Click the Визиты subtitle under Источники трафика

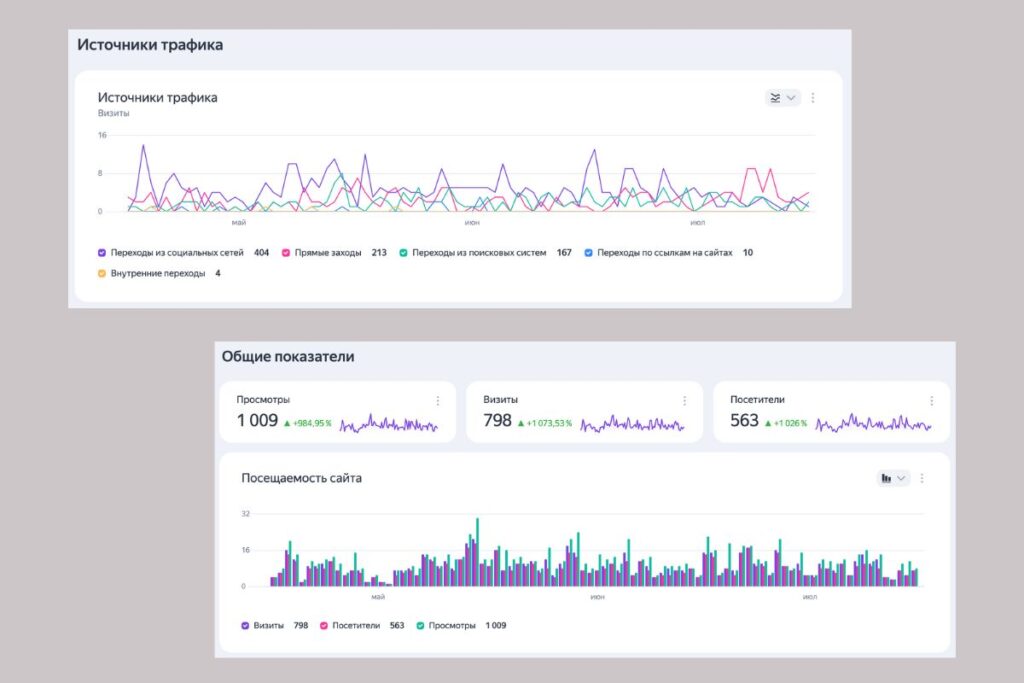[114, 113]
